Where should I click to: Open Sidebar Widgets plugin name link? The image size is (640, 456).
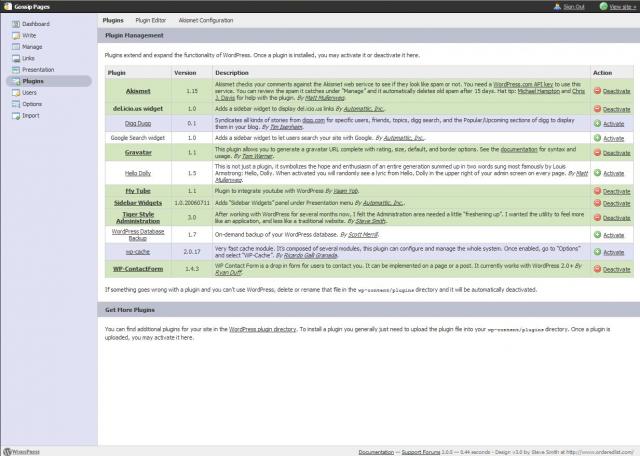[x=138, y=203]
